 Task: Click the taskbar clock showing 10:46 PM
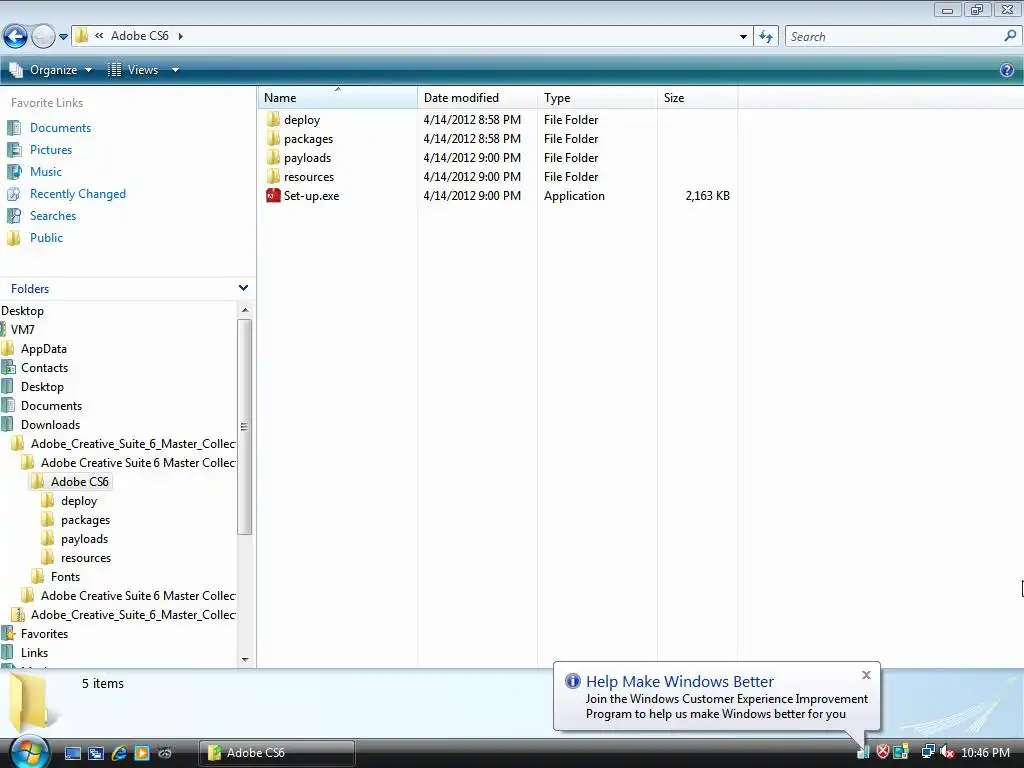(985, 752)
